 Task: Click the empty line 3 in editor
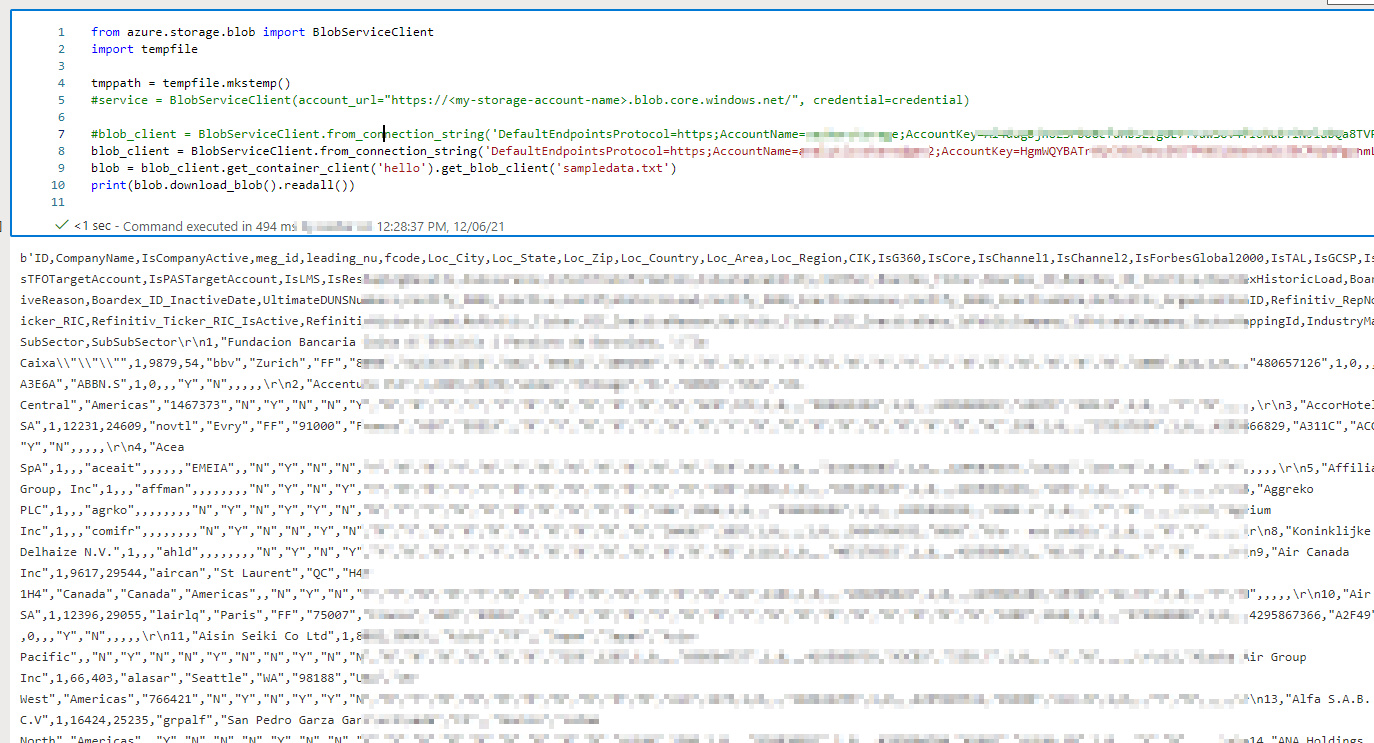click(x=700, y=66)
